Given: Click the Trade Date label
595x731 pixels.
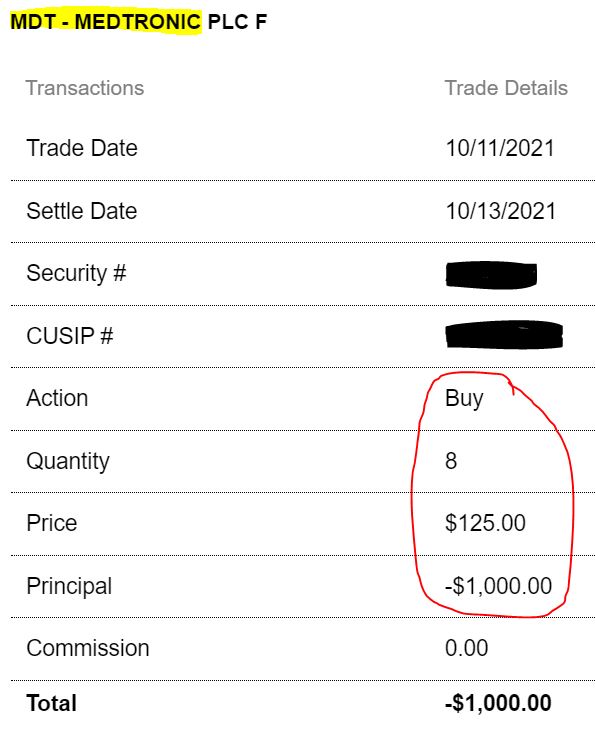Looking at the screenshot, I should pos(82,148).
